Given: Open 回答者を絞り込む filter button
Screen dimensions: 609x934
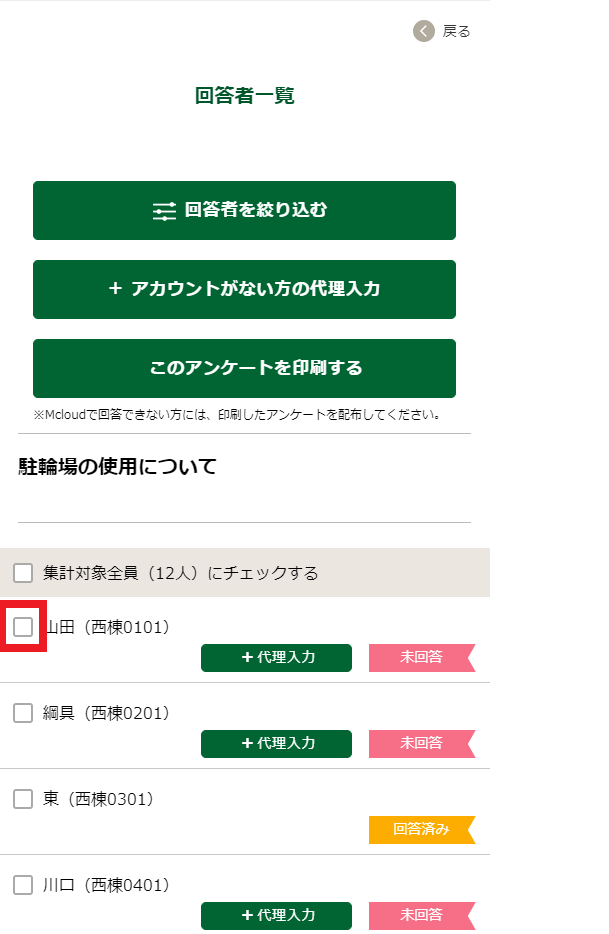Looking at the screenshot, I should pos(244,210).
